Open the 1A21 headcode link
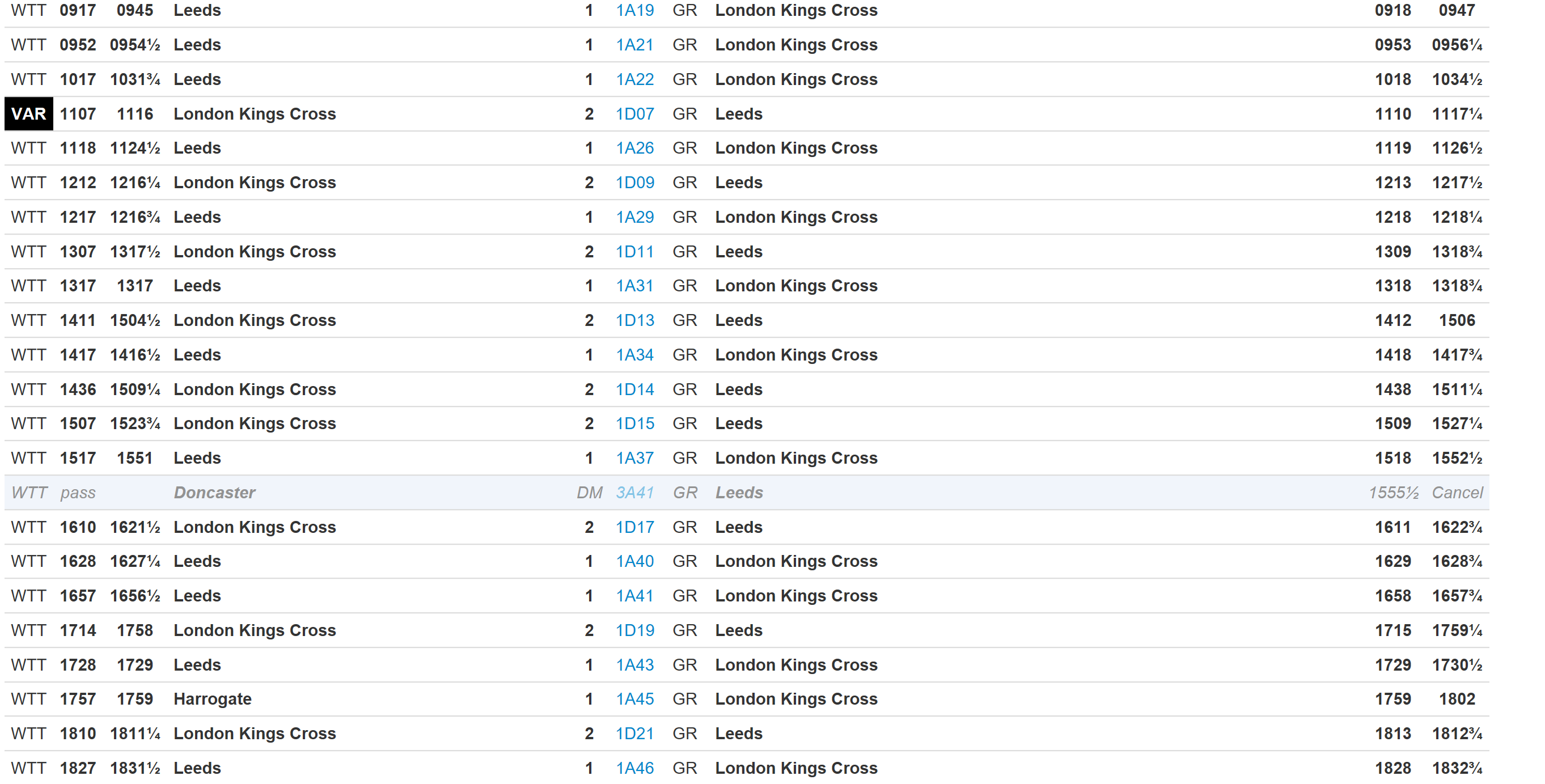Image resolution: width=1545 pixels, height=784 pixels. tap(634, 45)
